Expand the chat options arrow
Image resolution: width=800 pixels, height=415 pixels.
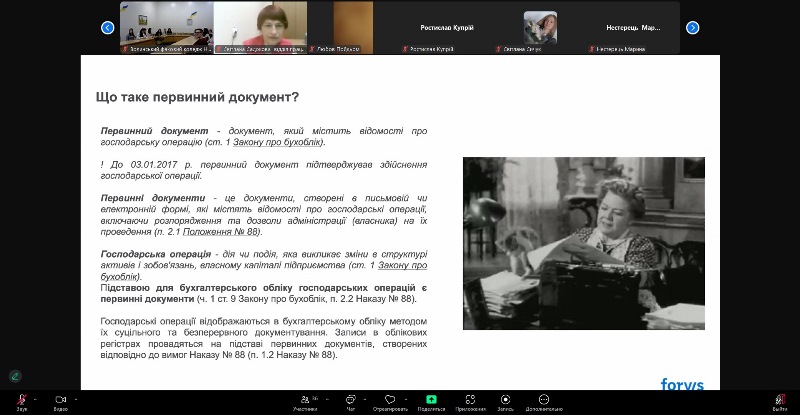point(365,399)
